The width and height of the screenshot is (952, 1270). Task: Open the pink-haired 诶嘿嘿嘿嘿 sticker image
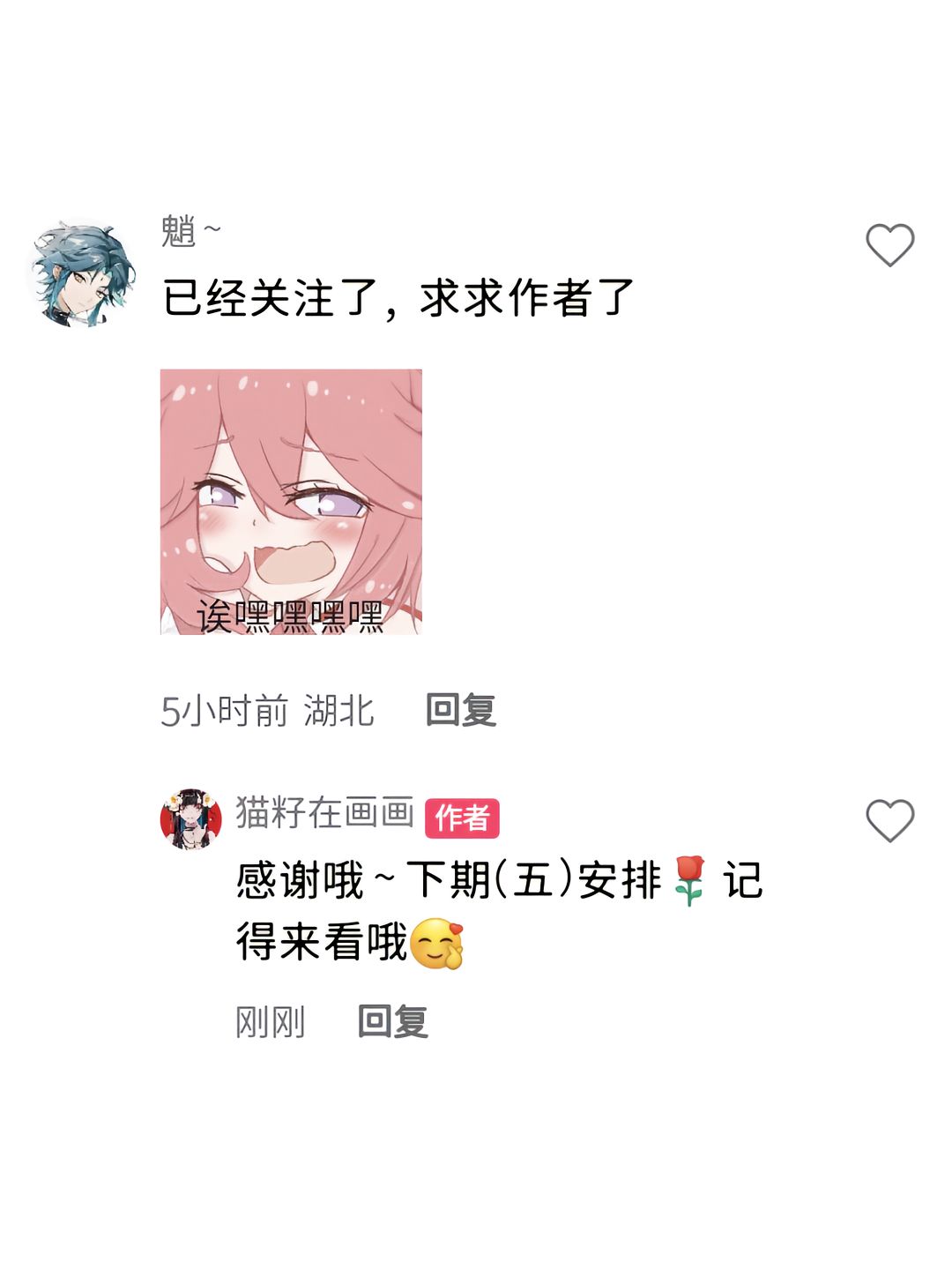291,502
